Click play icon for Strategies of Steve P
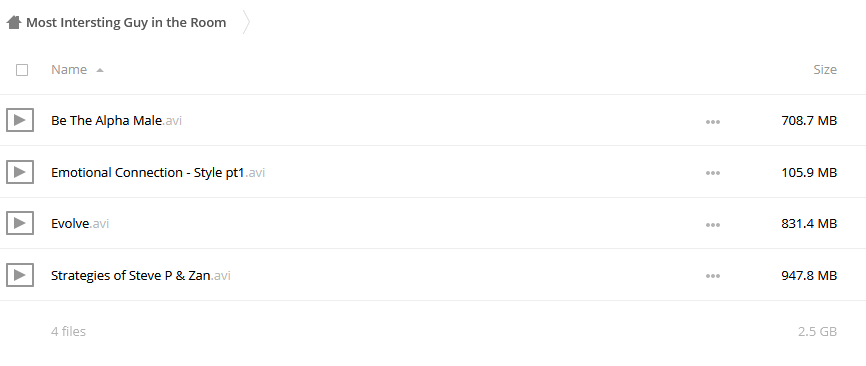 20,275
